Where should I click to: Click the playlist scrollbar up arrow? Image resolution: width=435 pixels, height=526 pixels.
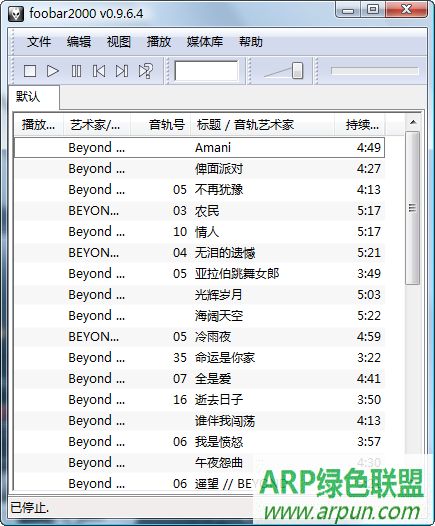tap(413, 122)
